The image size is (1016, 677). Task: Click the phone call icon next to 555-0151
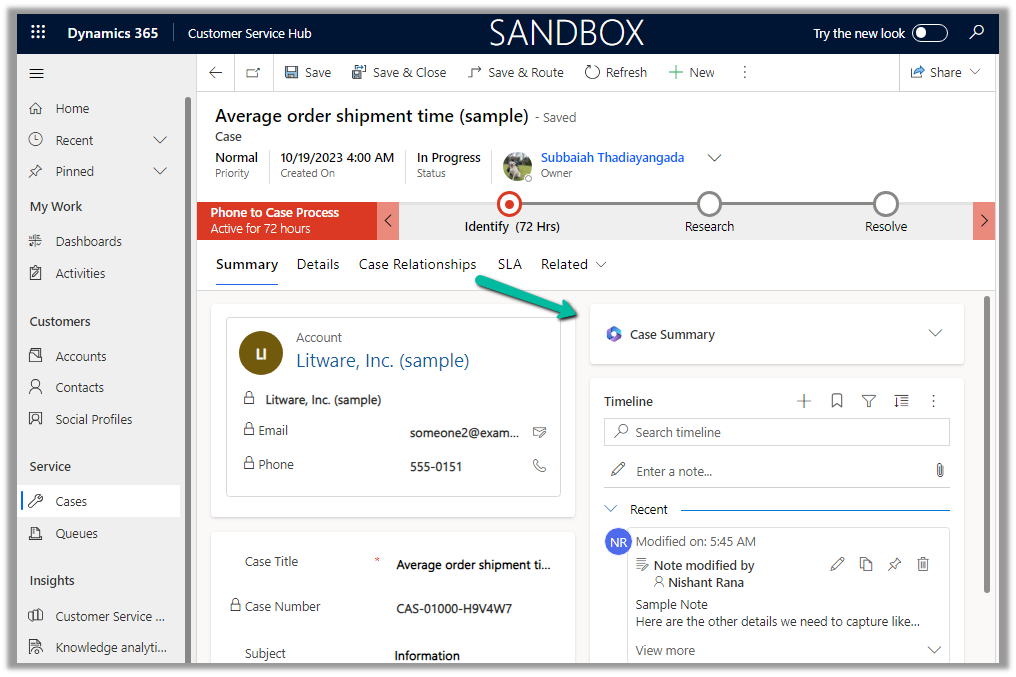tap(540, 465)
